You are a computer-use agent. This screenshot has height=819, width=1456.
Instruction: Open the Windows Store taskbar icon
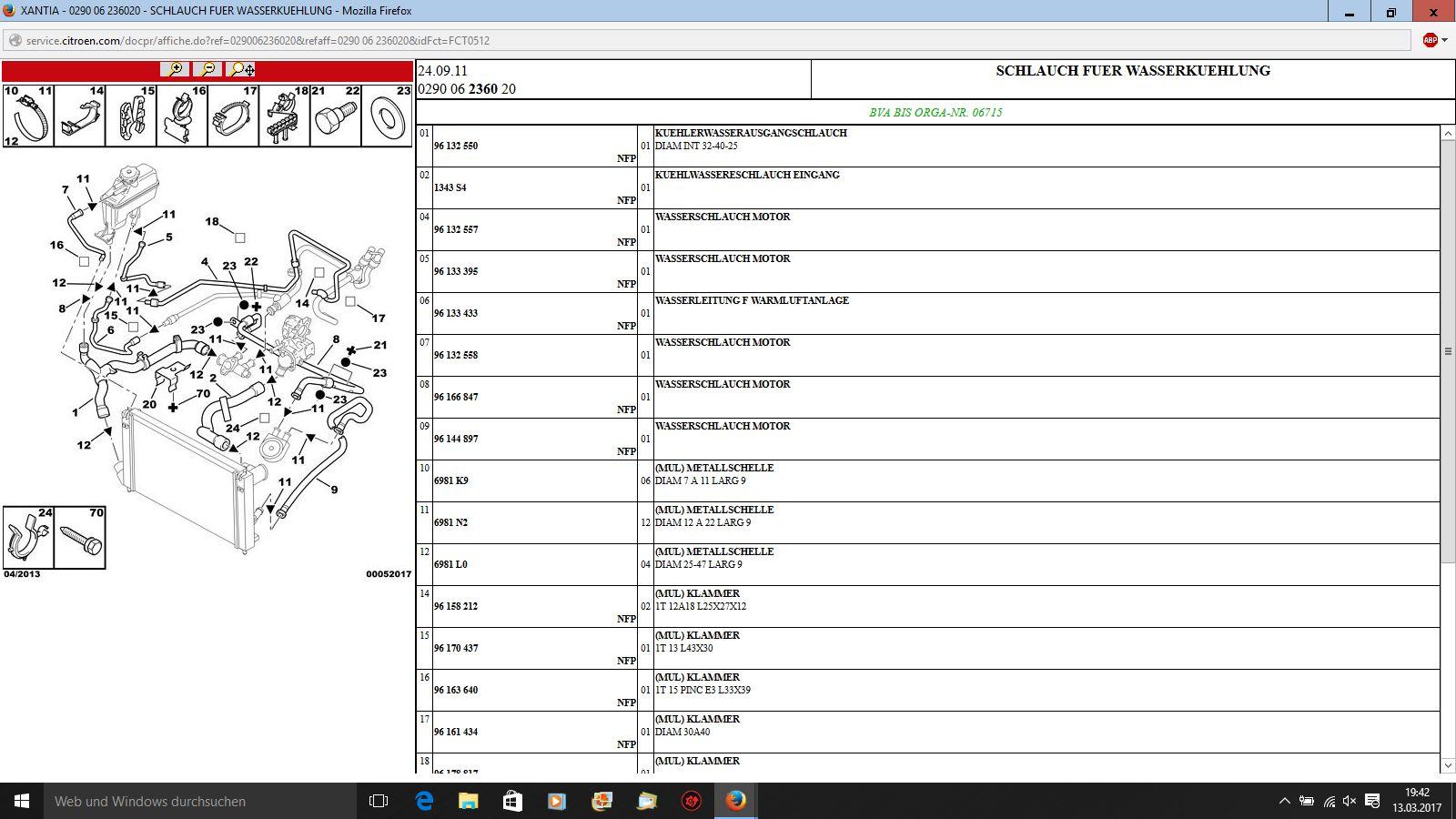(512, 801)
